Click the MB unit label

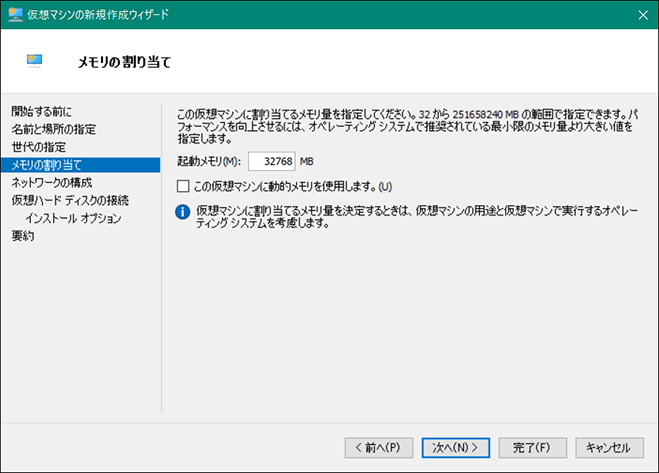point(307,161)
